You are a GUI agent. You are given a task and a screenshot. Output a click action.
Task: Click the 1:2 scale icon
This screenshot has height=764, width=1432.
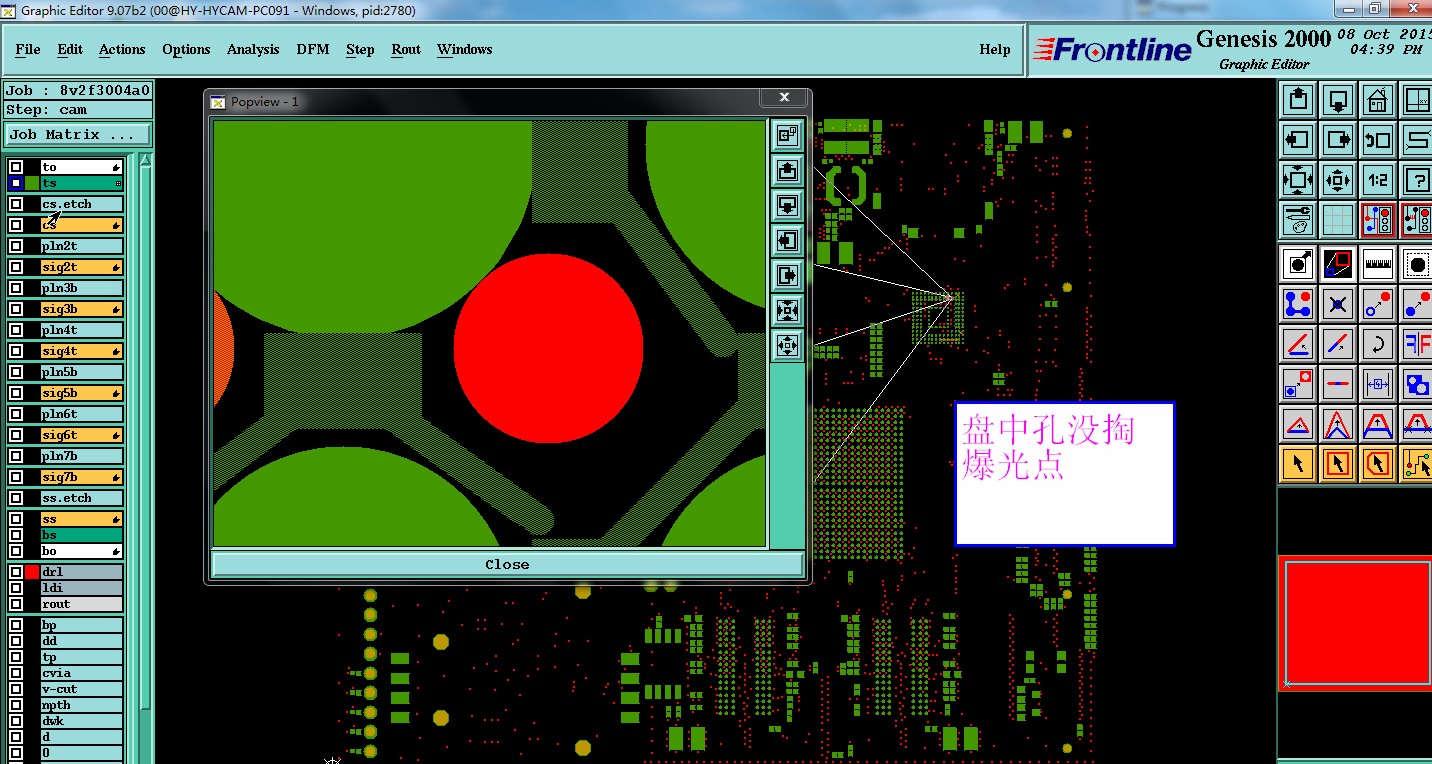click(x=1378, y=180)
